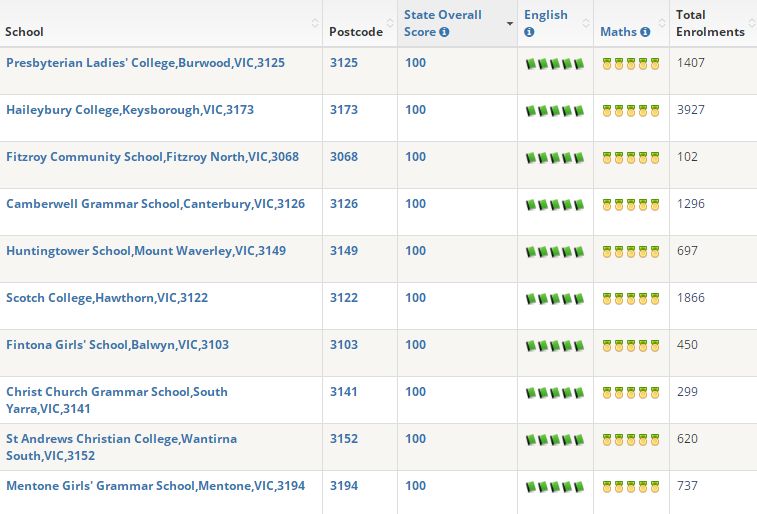757x514 pixels.
Task: Click English book rating for Mentone Girls' Grammar
Action: click(x=555, y=487)
